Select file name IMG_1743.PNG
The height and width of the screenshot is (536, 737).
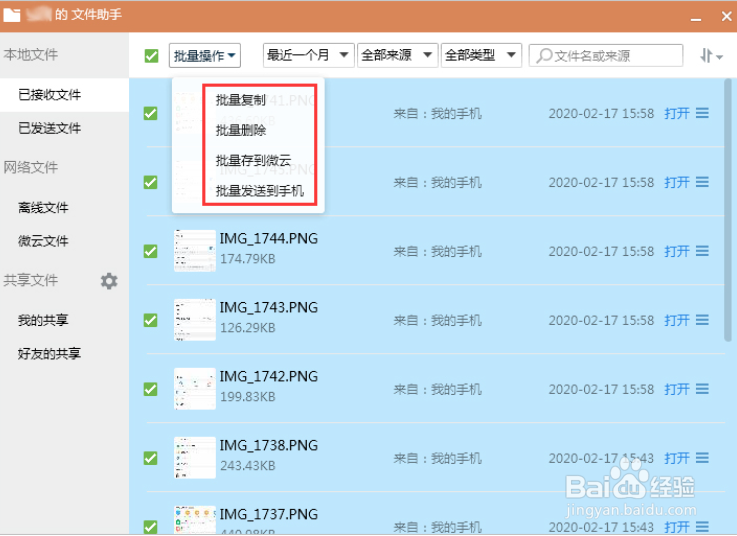[269, 307]
